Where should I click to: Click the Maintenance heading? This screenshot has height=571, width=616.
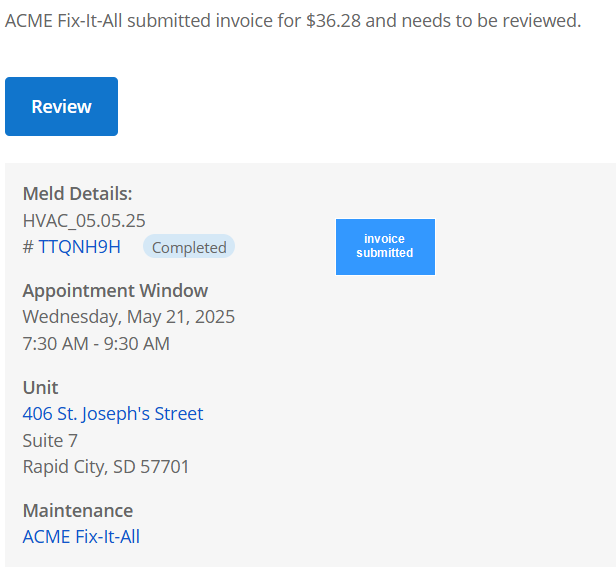(77, 511)
